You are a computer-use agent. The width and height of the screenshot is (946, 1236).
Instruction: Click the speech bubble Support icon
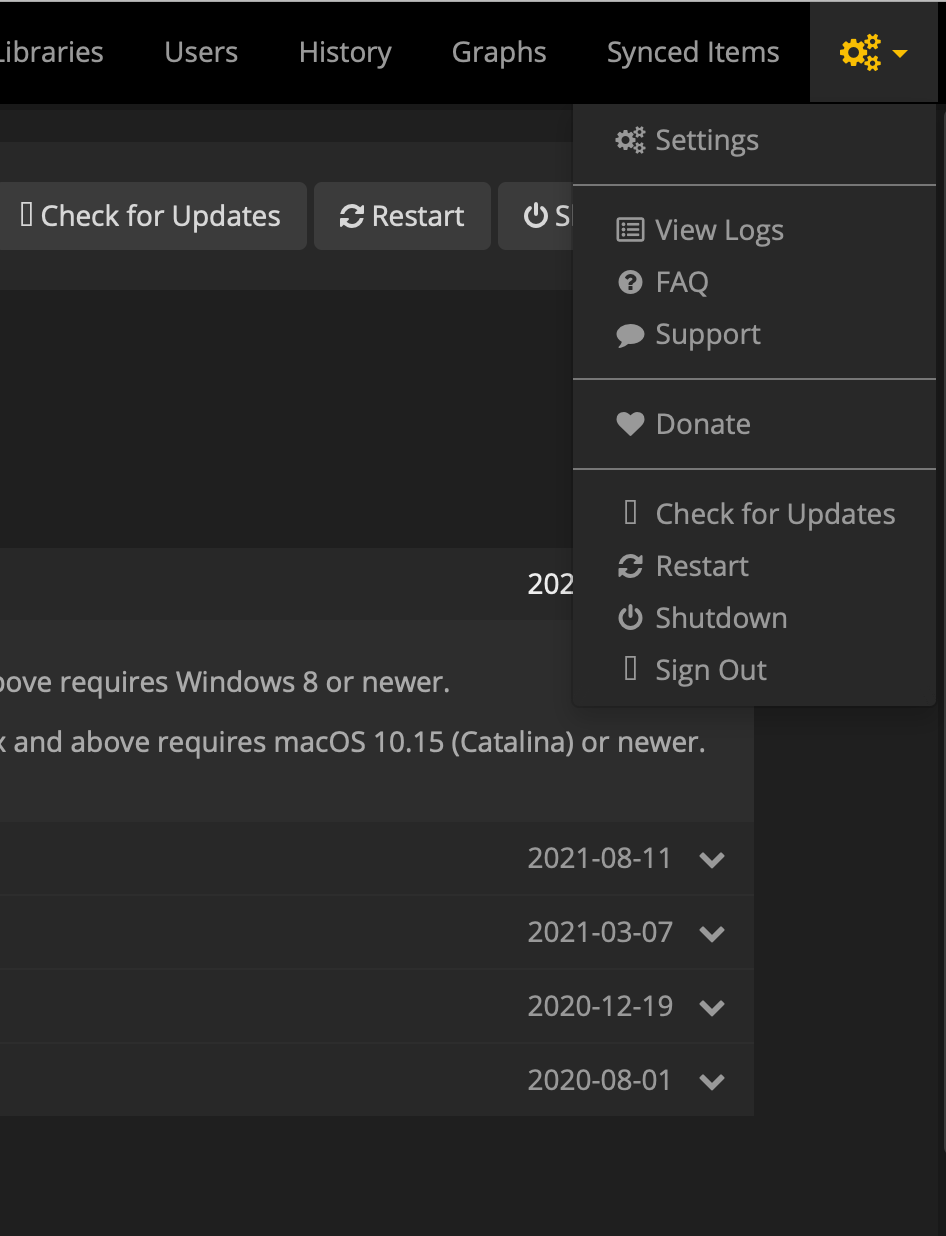click(630, 335)
